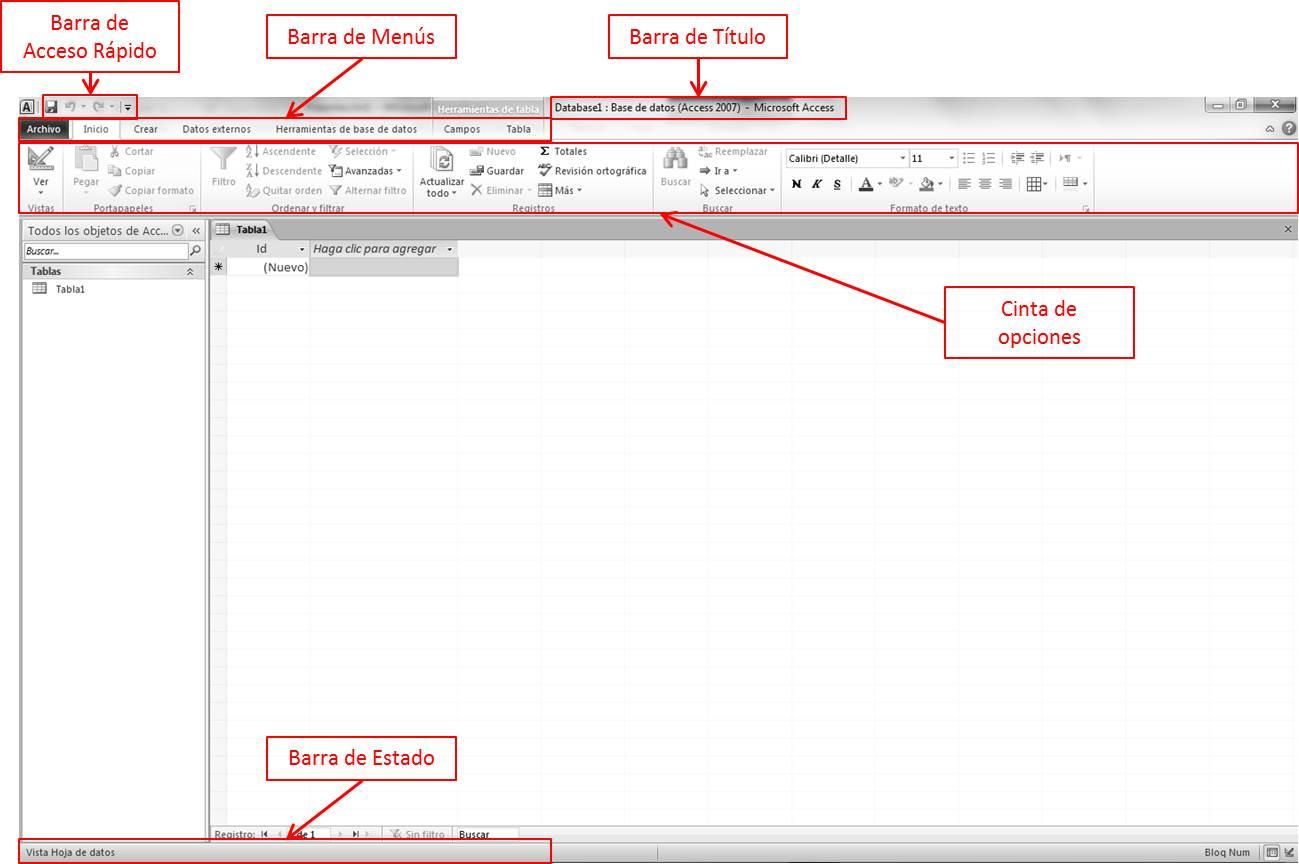
Task: Open the Calibri (Detalle) font dropdown
Action: (x=903, y=158)
